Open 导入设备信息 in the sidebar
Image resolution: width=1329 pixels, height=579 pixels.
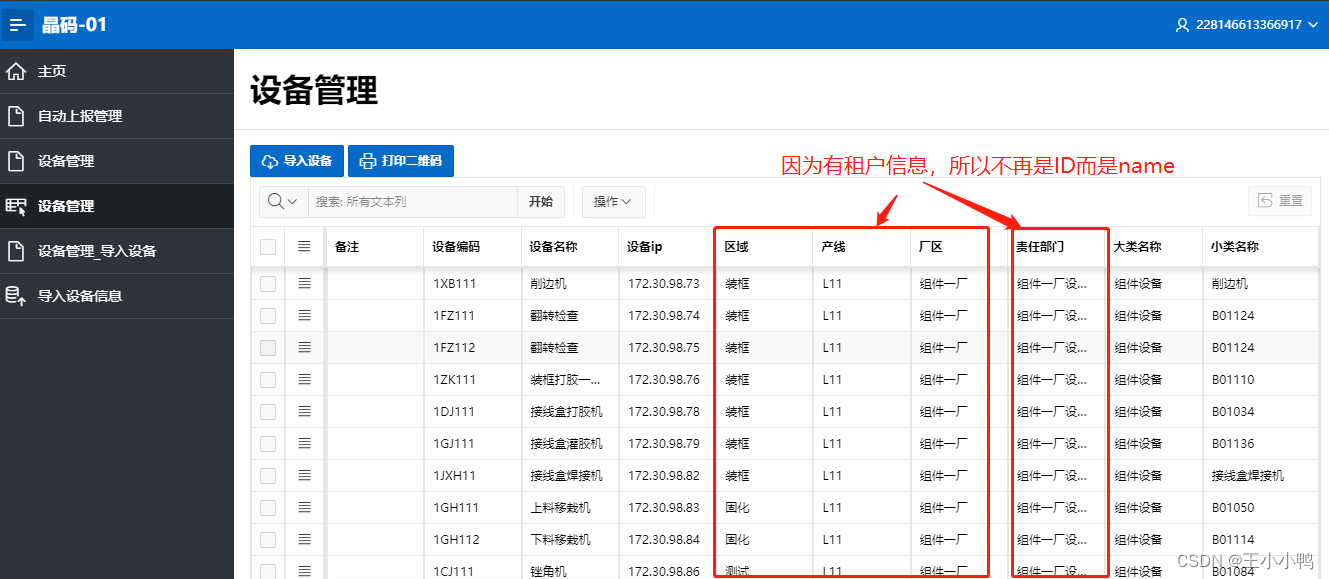(117, 296)
